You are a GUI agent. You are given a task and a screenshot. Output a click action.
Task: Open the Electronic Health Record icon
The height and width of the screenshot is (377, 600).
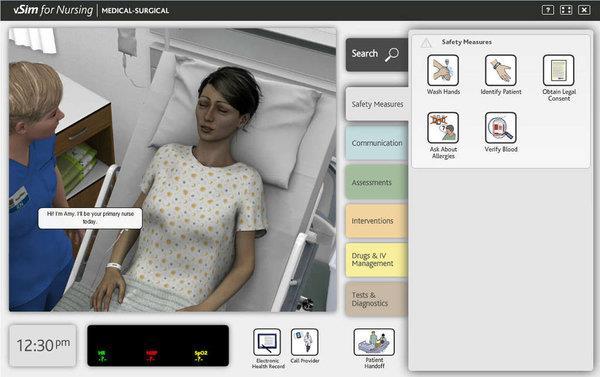coord(267,342)
